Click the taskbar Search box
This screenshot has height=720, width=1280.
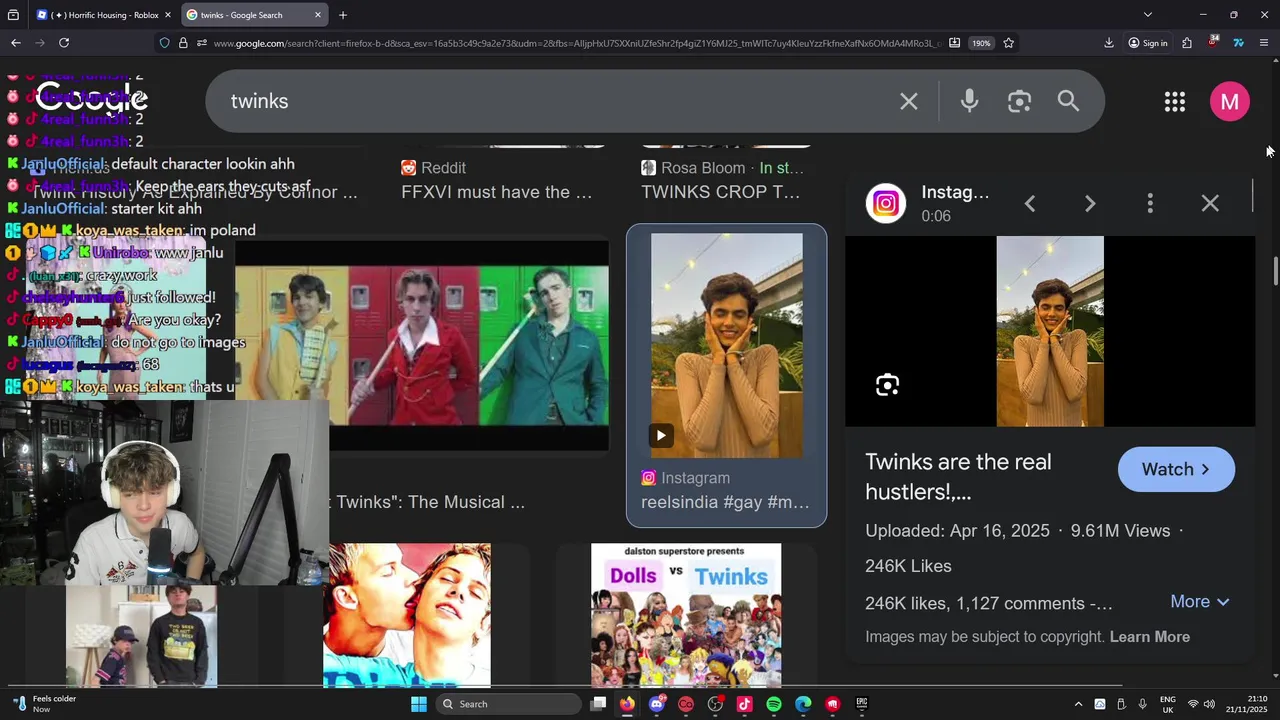click(510, 704)
